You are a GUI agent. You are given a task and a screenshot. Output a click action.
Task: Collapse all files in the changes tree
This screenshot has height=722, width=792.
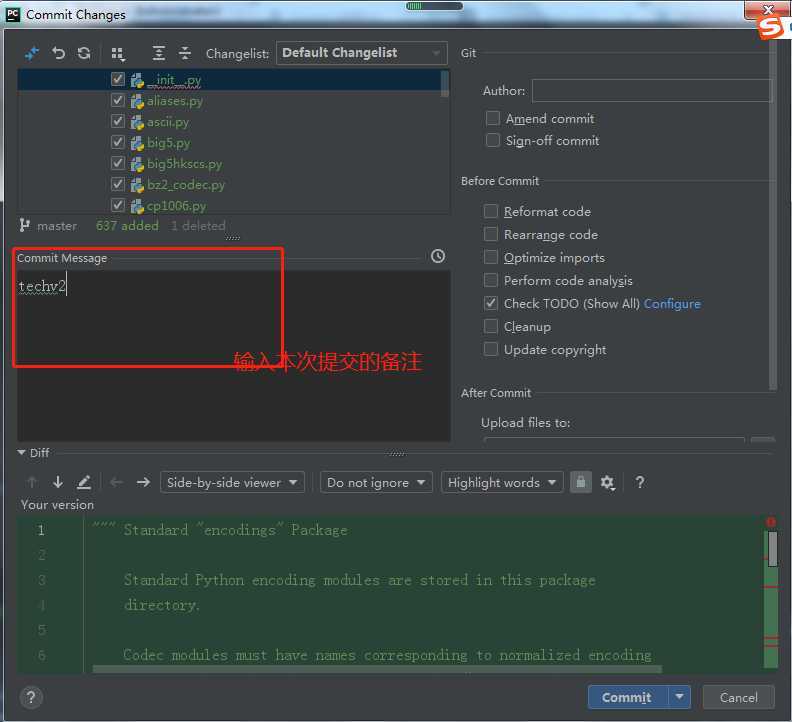[x=185, y=53]
